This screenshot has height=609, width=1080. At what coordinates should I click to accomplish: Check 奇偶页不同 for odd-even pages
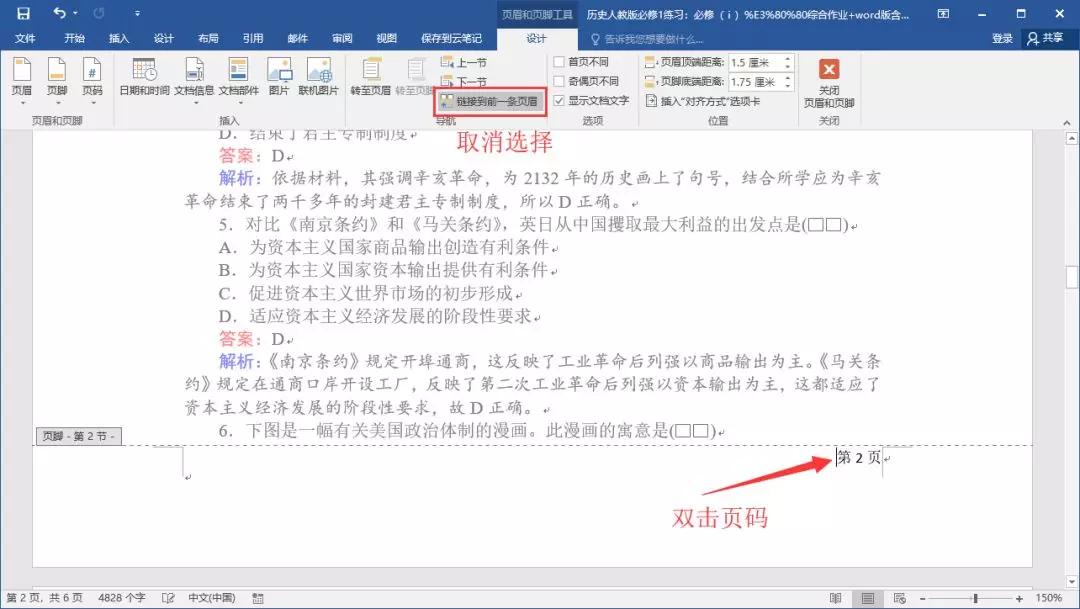click(x=560, y=79)
